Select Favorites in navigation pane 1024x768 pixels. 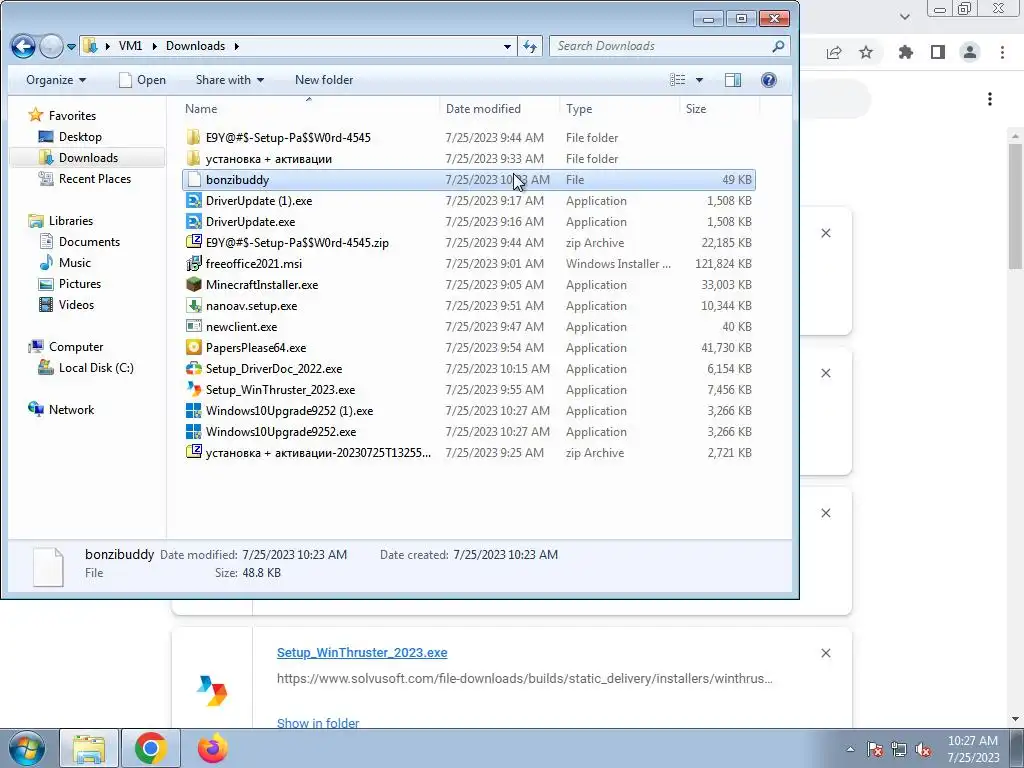pyautogui.click(x=72, y=116)
